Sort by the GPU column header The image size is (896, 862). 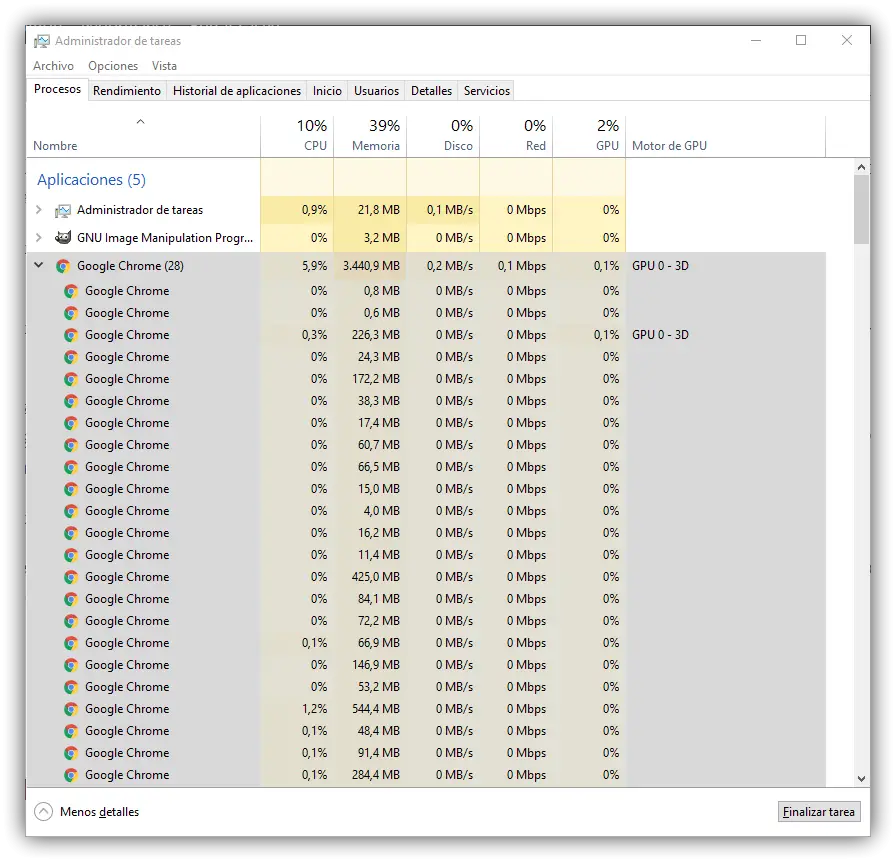coord(590,135)
